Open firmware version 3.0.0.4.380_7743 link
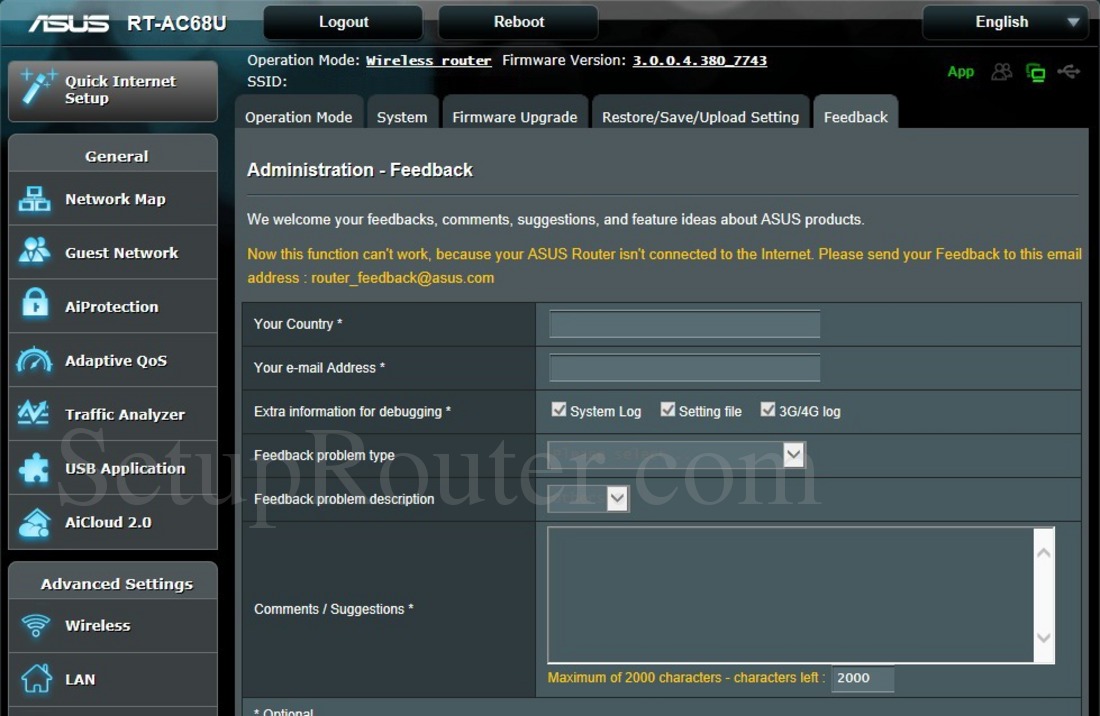Viewport: 1100px width, 716px height. coord(699,60)
